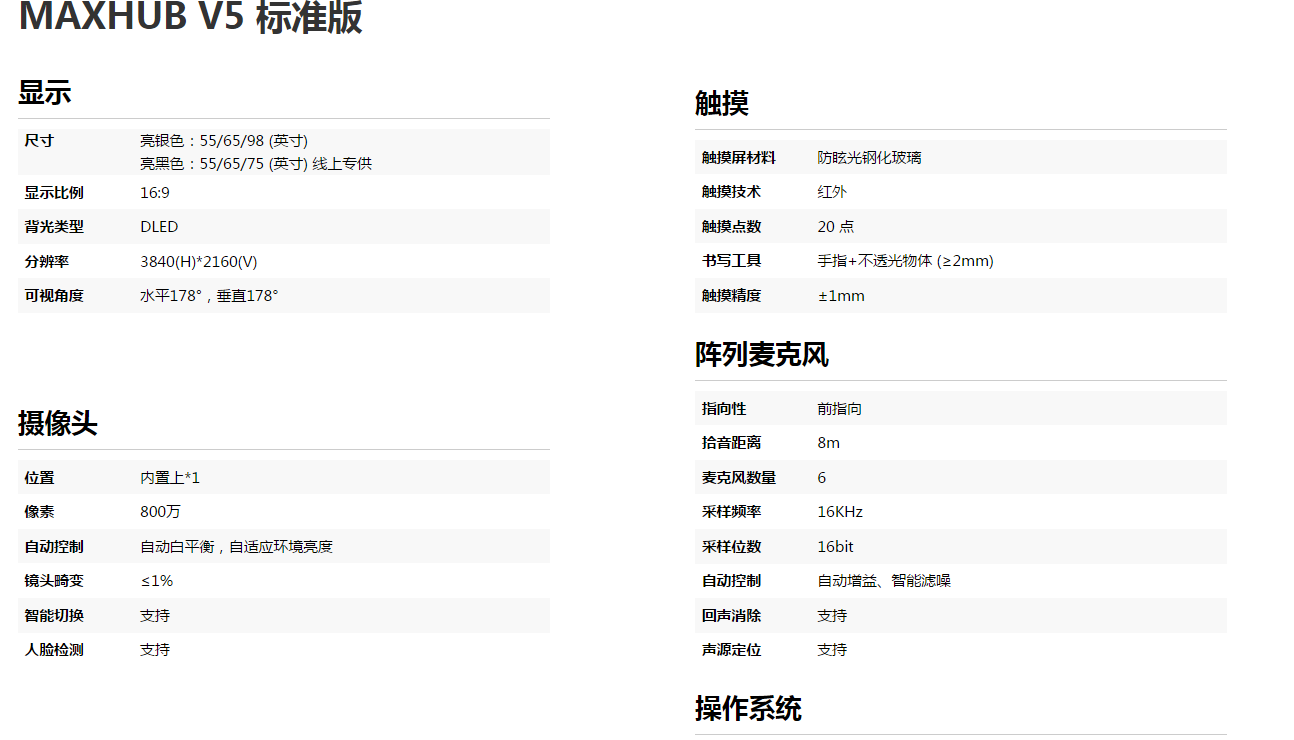The height and width of the screenshot is (740, 1294).
Task: Click the 阵列麦克风 section heading
Action: pos(762,354)
